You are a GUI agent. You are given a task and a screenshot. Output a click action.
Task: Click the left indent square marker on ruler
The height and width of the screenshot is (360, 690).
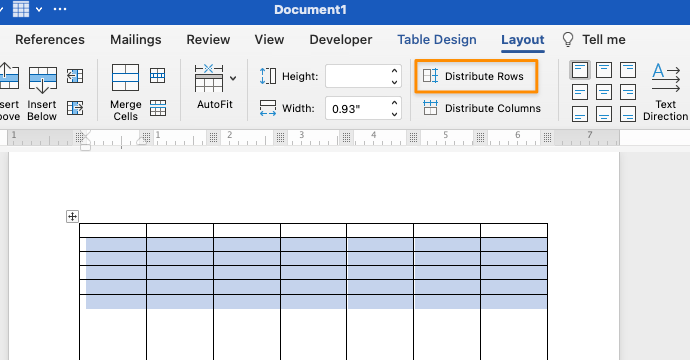pos(85,147)
